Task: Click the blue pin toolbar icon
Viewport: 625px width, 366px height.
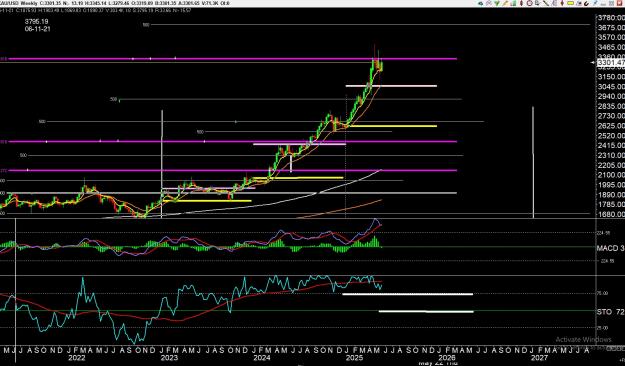Action: (x=595, y=3)
